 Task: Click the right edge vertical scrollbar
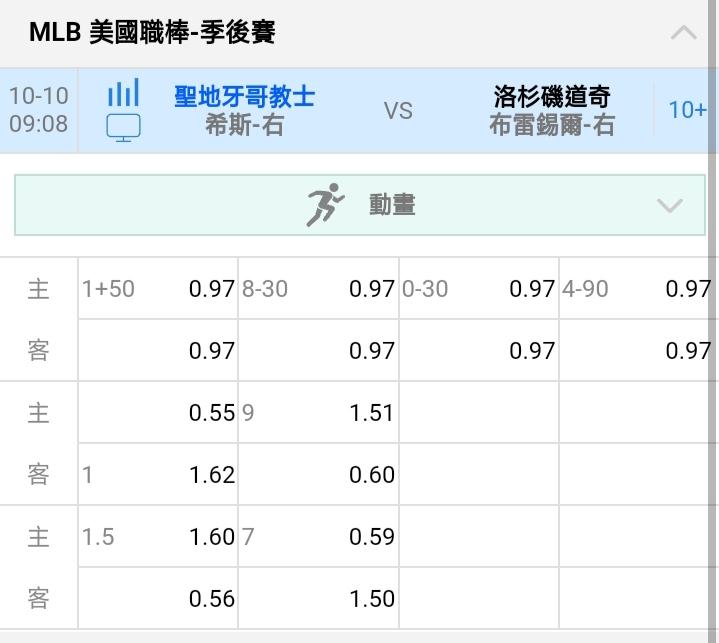point(713,321)
